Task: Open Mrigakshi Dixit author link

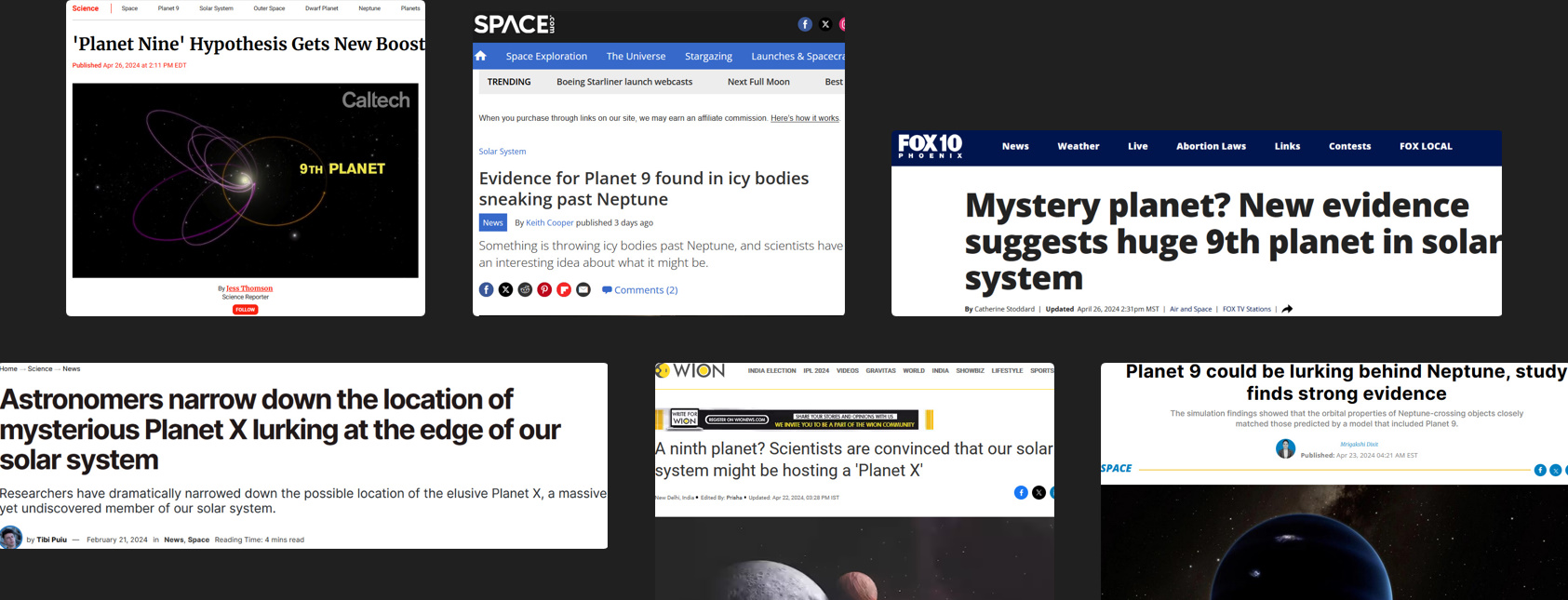Action: point(1359,445)
